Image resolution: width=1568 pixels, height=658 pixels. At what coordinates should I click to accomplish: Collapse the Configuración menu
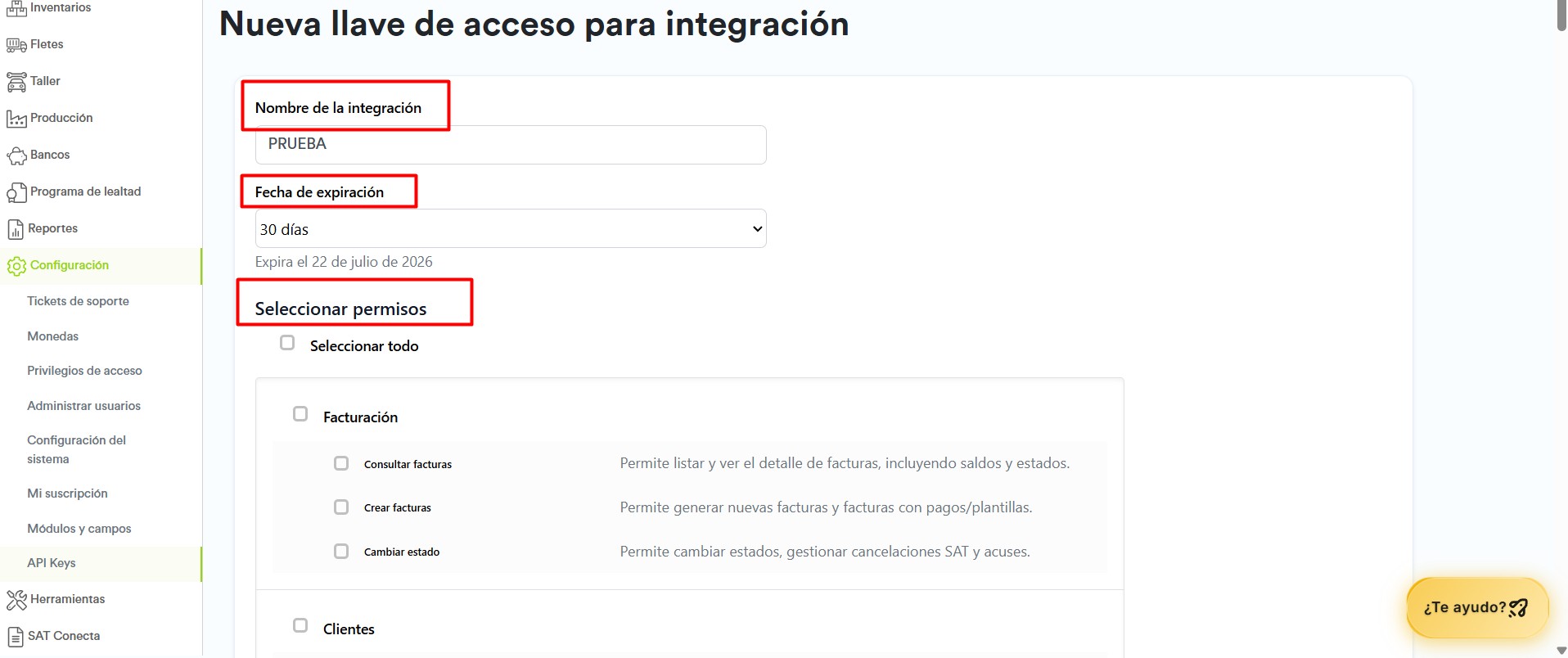tap(101, 265)
